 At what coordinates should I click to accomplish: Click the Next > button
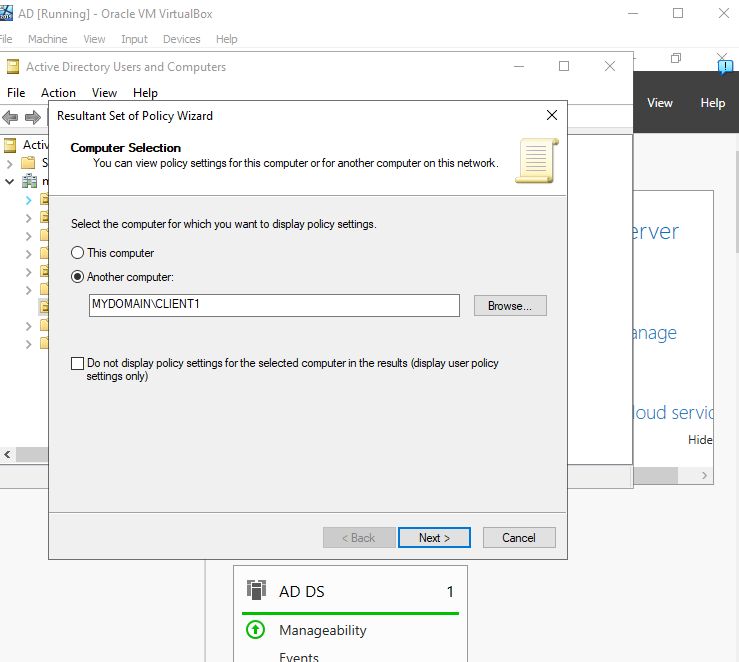pyautogui.click(x=434, y=538)
